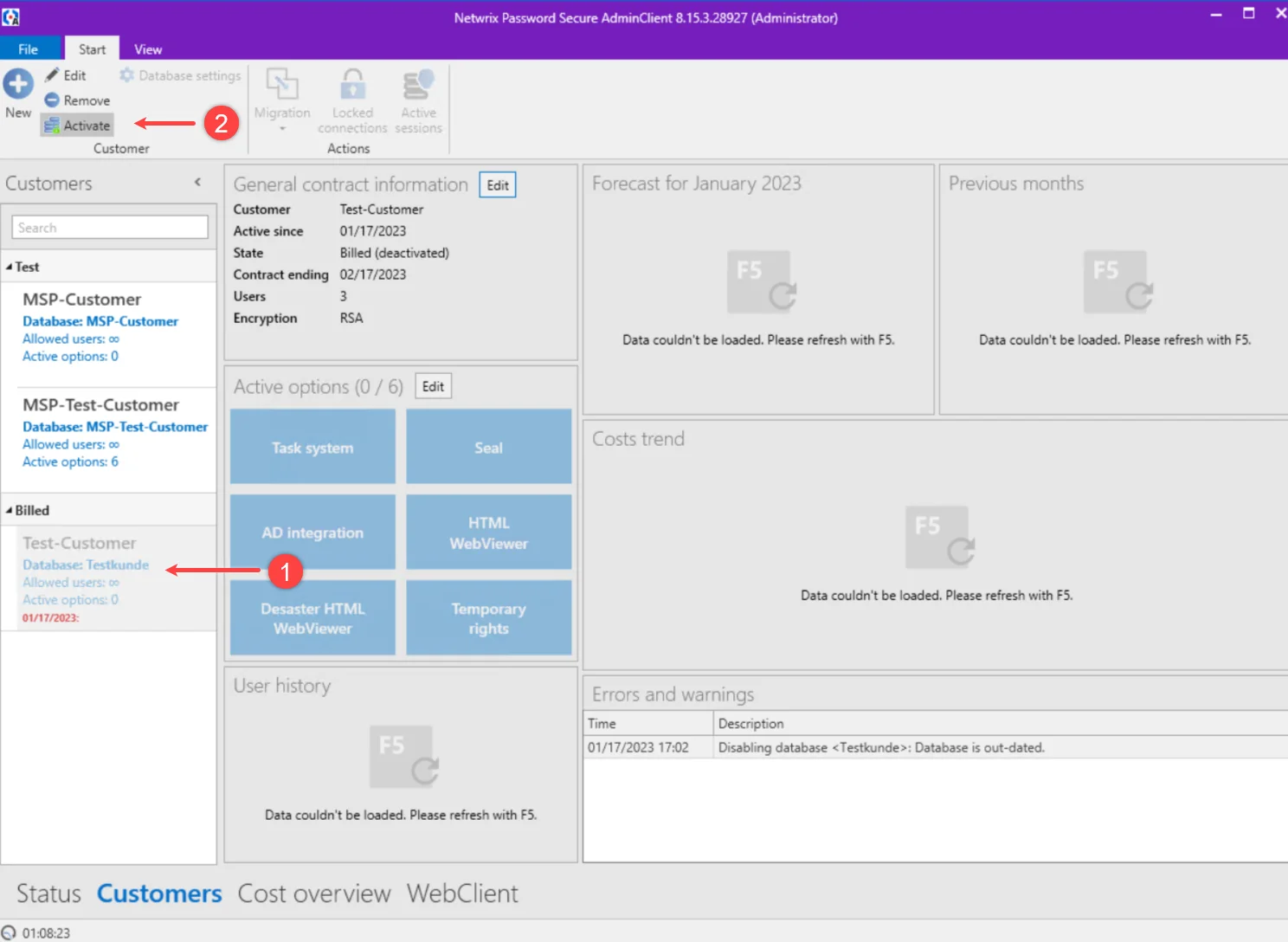Click the Disabling database Testkunde description
Image resolution: width=1288 pixels, height=942 pixels.
pyautogui.click(x=881, y=748)
